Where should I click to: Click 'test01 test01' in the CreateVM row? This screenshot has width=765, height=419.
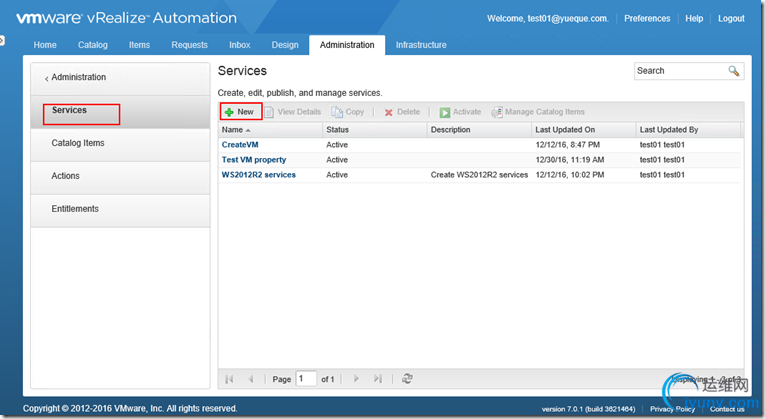click(662, 145)
